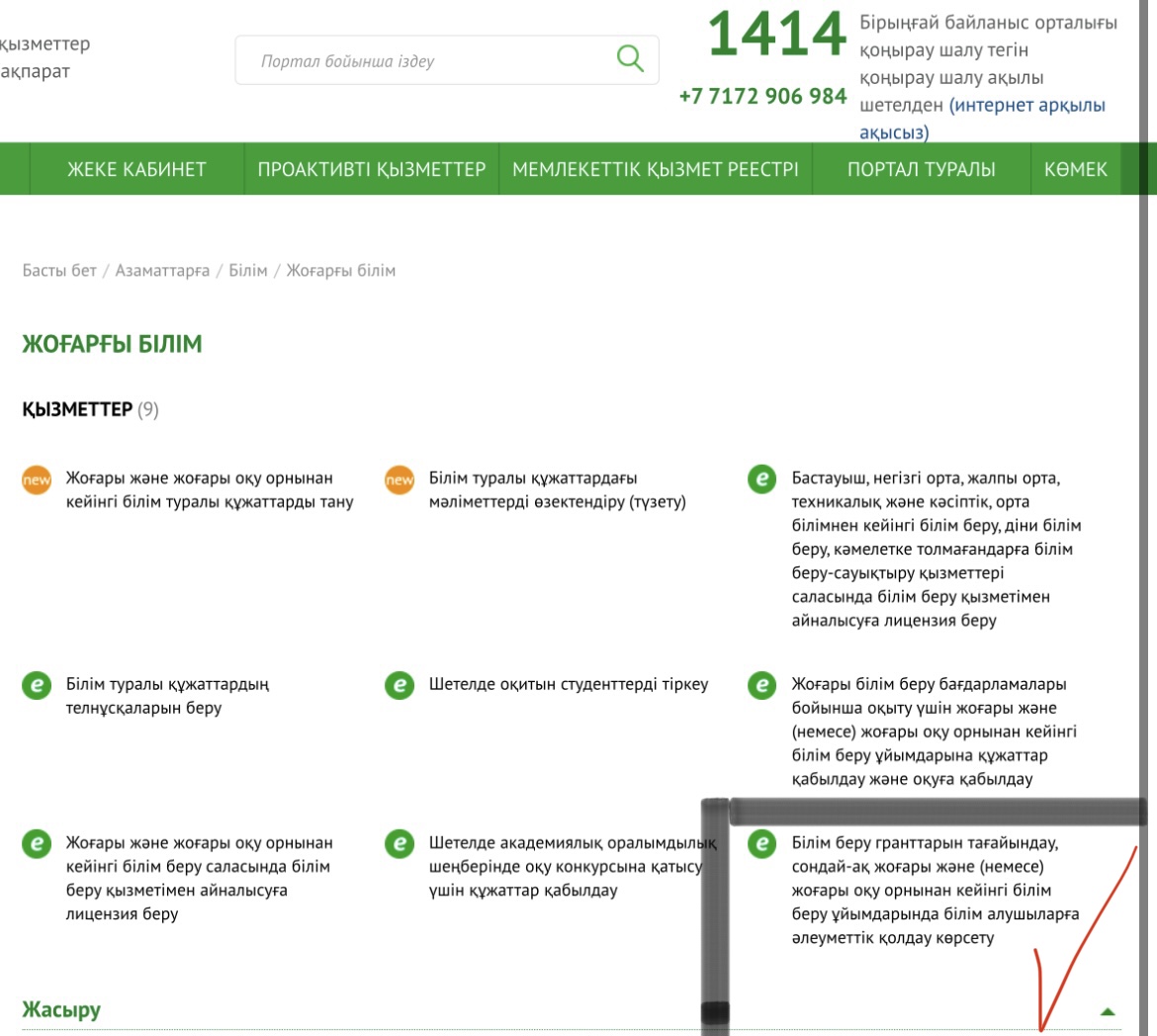Open the ЖЕКЕ КАБИНЕТ menu
Viewport: 1157px width, 1036px height.
tap(136, 169)
